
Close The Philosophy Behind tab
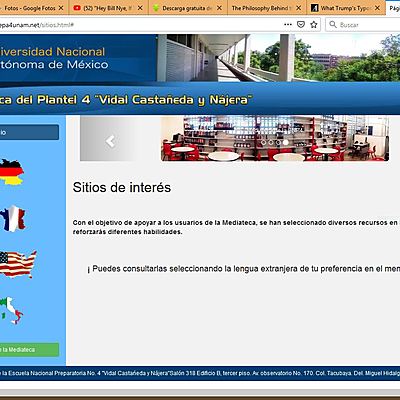pyautogui.click(x=298, y=8)
